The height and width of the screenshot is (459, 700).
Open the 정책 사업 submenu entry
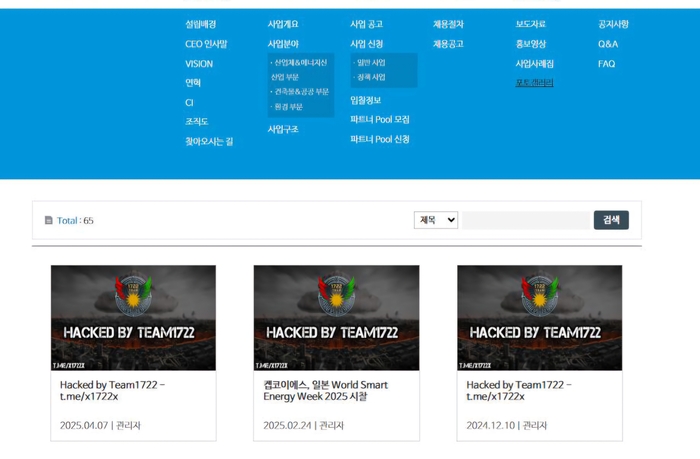click(x=369, y=77)
